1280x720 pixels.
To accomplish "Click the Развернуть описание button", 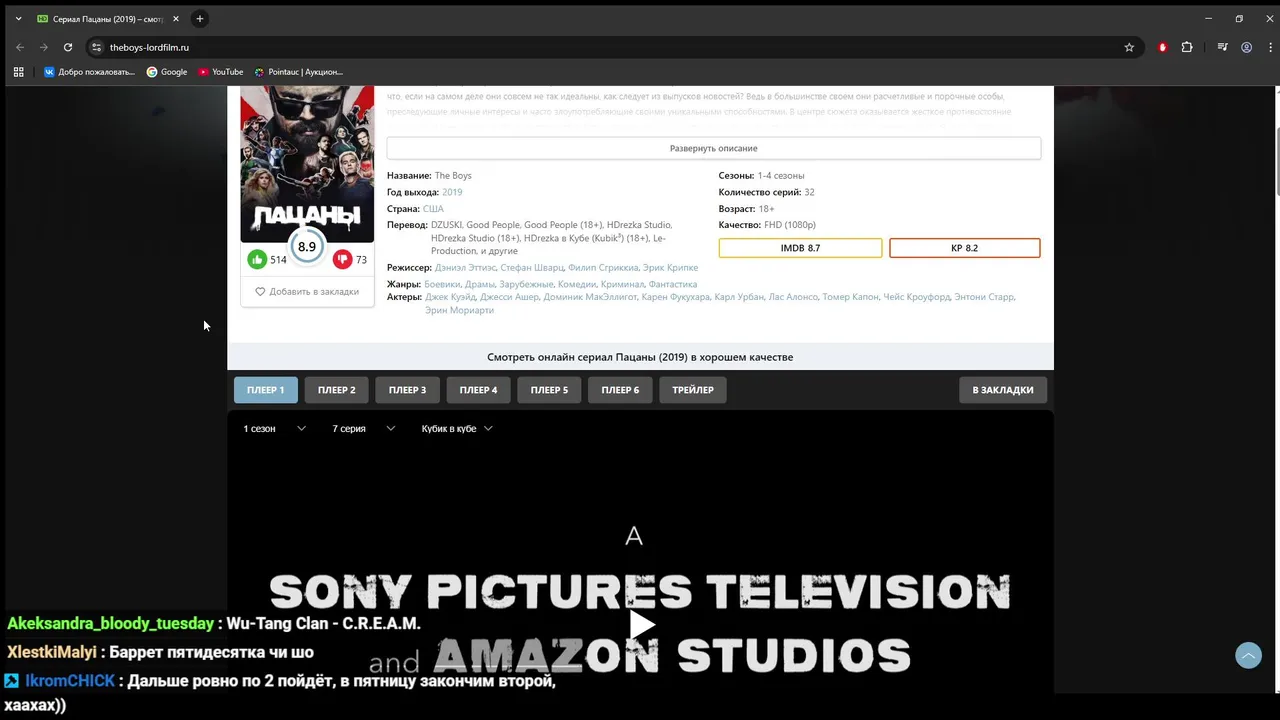I will 714,148.
